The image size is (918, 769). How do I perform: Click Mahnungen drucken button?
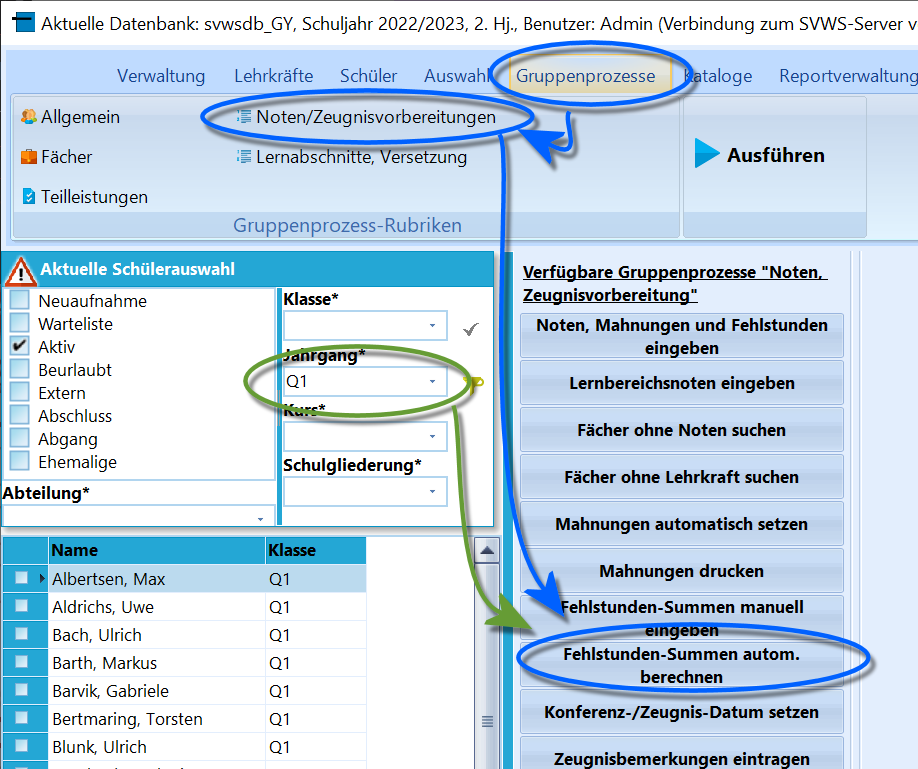click(681, 570)
